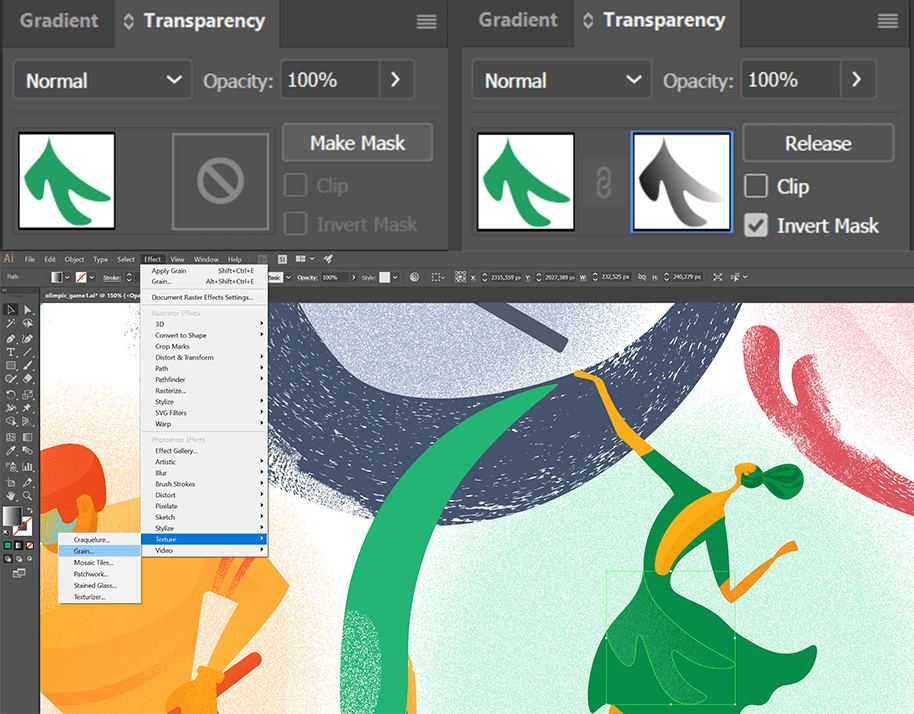Select the Eyedropper tool
Viewport: 914px width, 714px height.
click(10, 451)
